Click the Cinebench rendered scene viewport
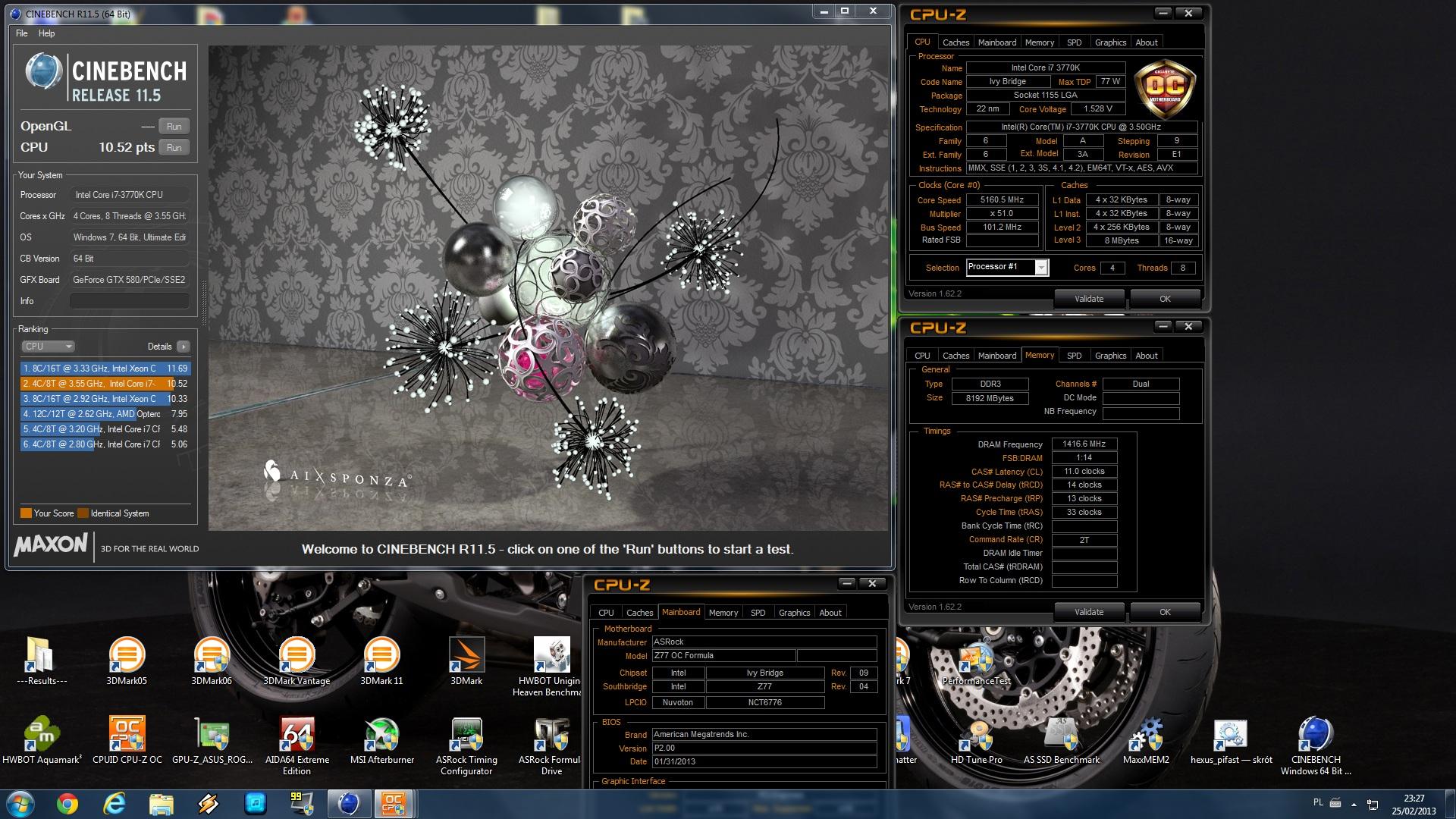The width and height of the screenshot is (1456, 819). tap(548, 288)
